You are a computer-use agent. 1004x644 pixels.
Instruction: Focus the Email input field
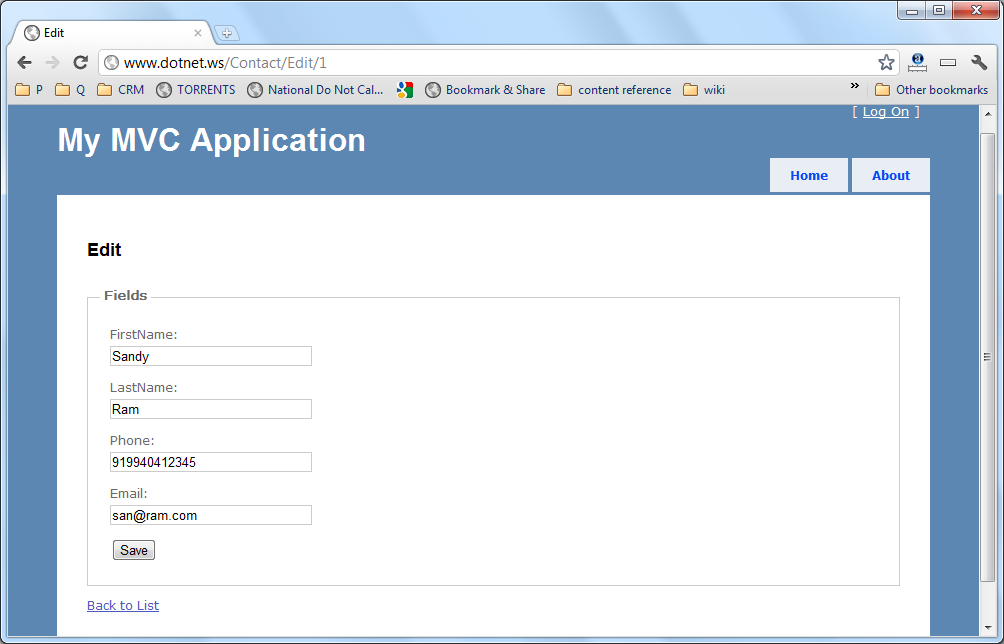pyautogui.click(x=210, y=515)
